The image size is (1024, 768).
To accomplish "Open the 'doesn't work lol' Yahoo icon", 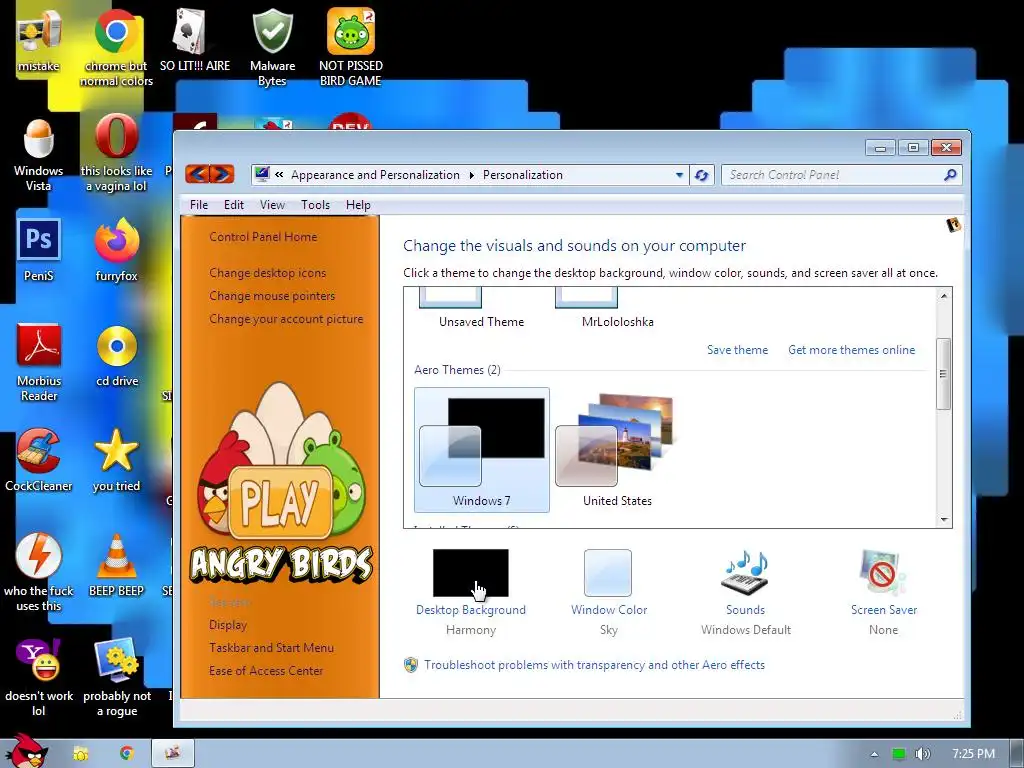I will [39, 677].
